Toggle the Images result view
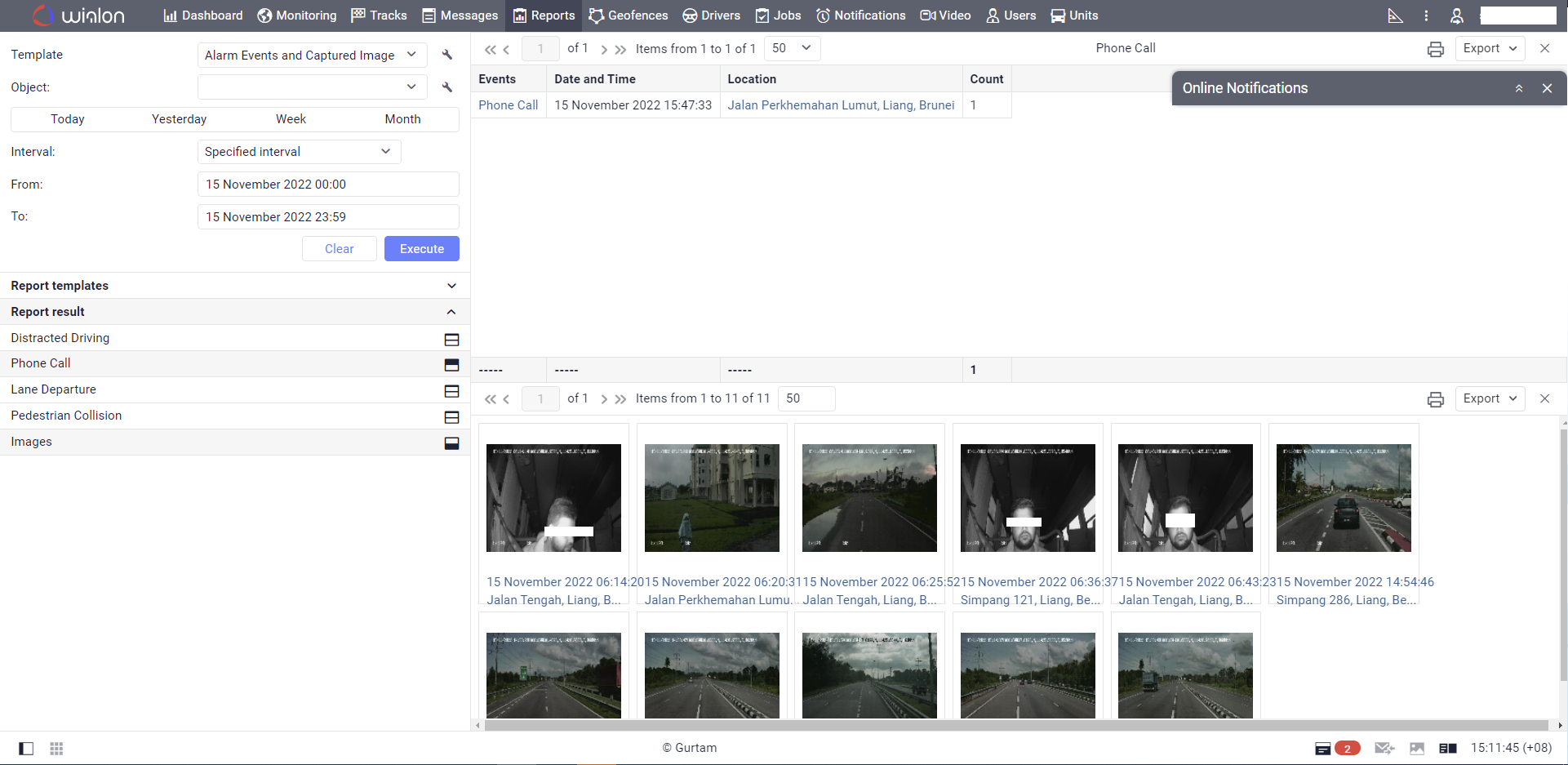Viewport: 1568px width, 765px height. (451, 443)
